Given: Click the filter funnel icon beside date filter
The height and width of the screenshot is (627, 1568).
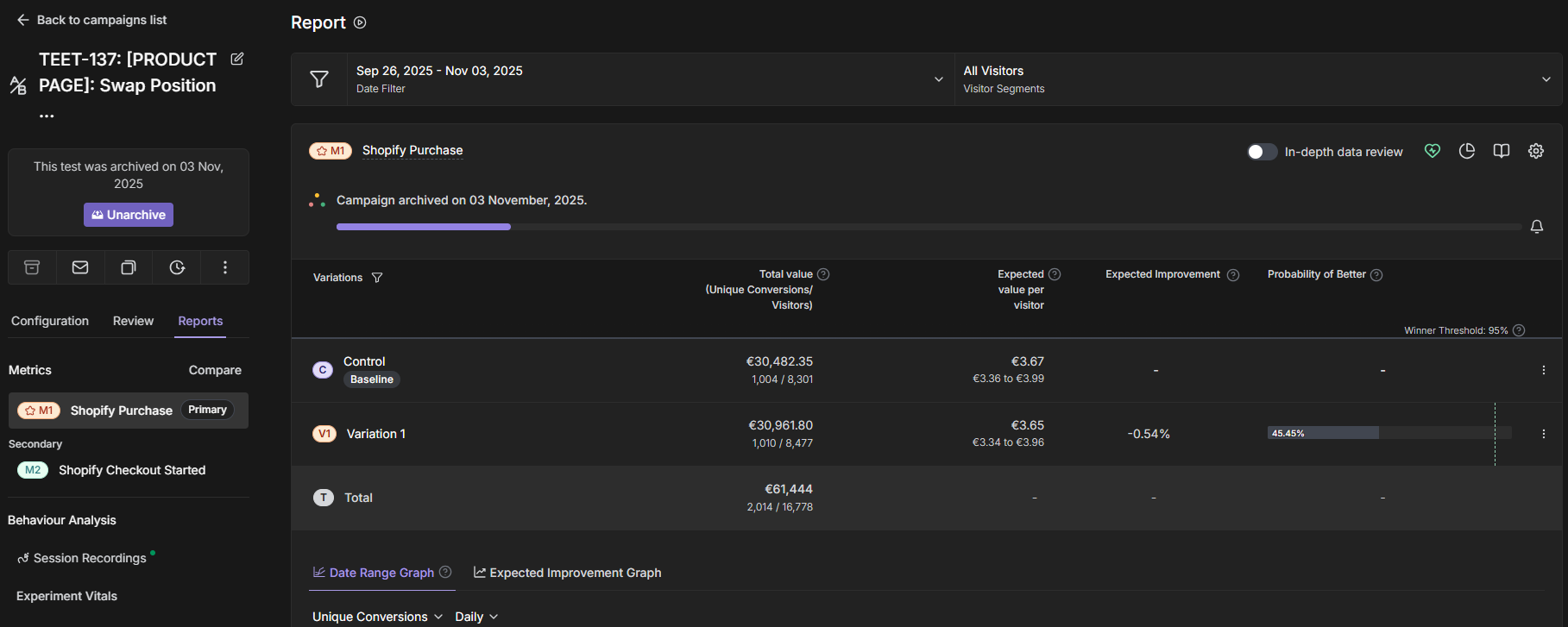Looking at the screenshot, I should click(319, 79).
